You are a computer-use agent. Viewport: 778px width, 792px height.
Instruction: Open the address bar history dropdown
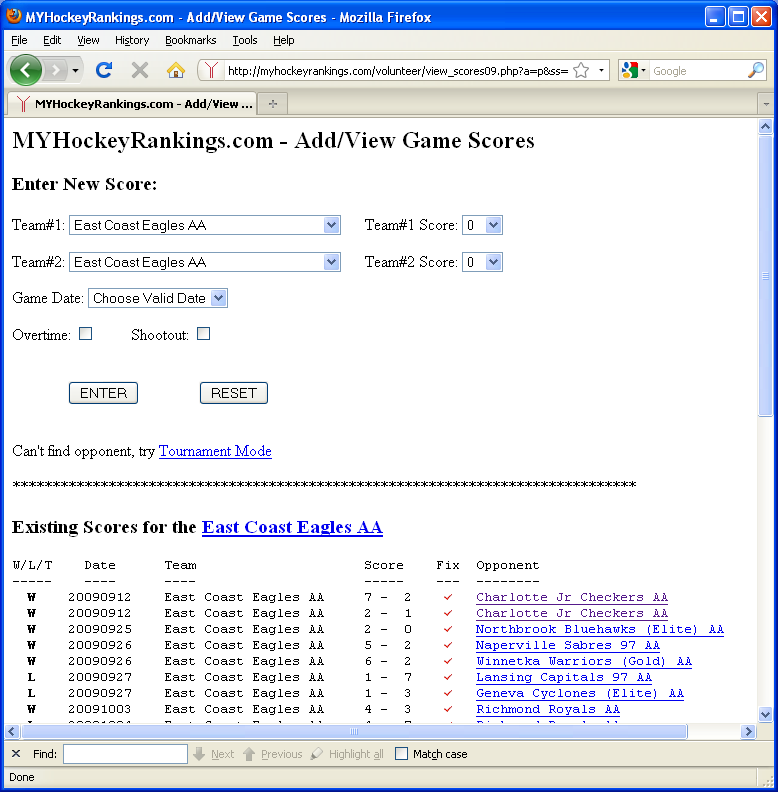point(601,70)
